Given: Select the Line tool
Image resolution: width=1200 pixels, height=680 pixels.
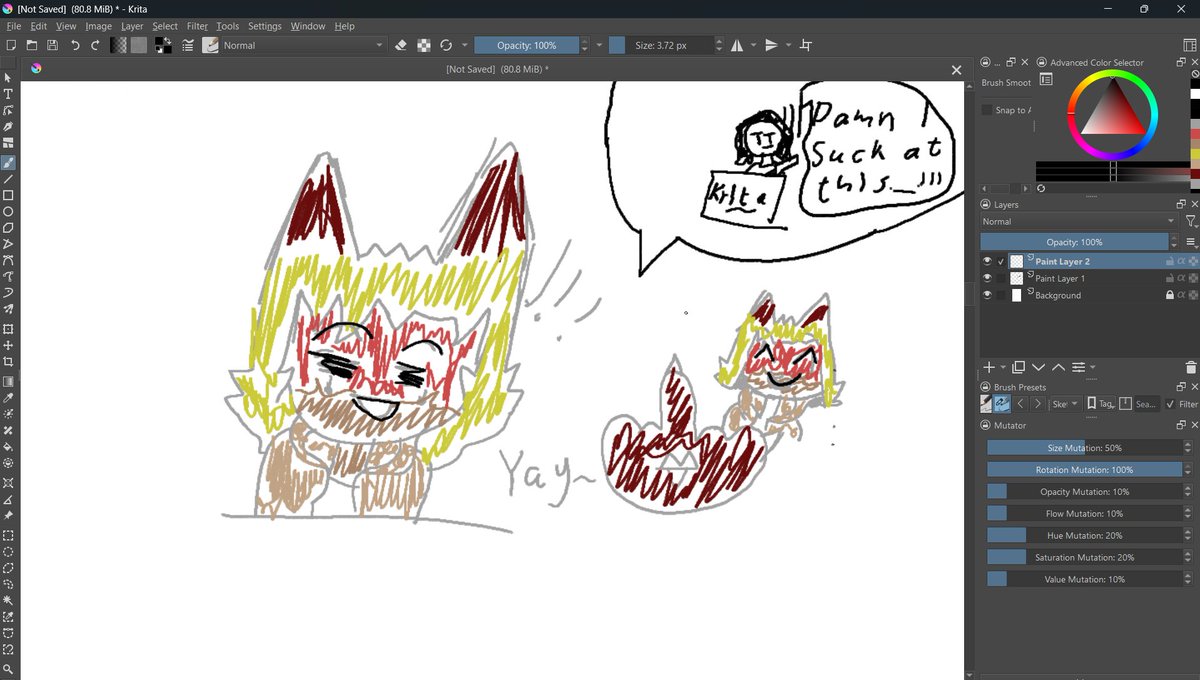Looking at the screenshot, I should 8,179.
